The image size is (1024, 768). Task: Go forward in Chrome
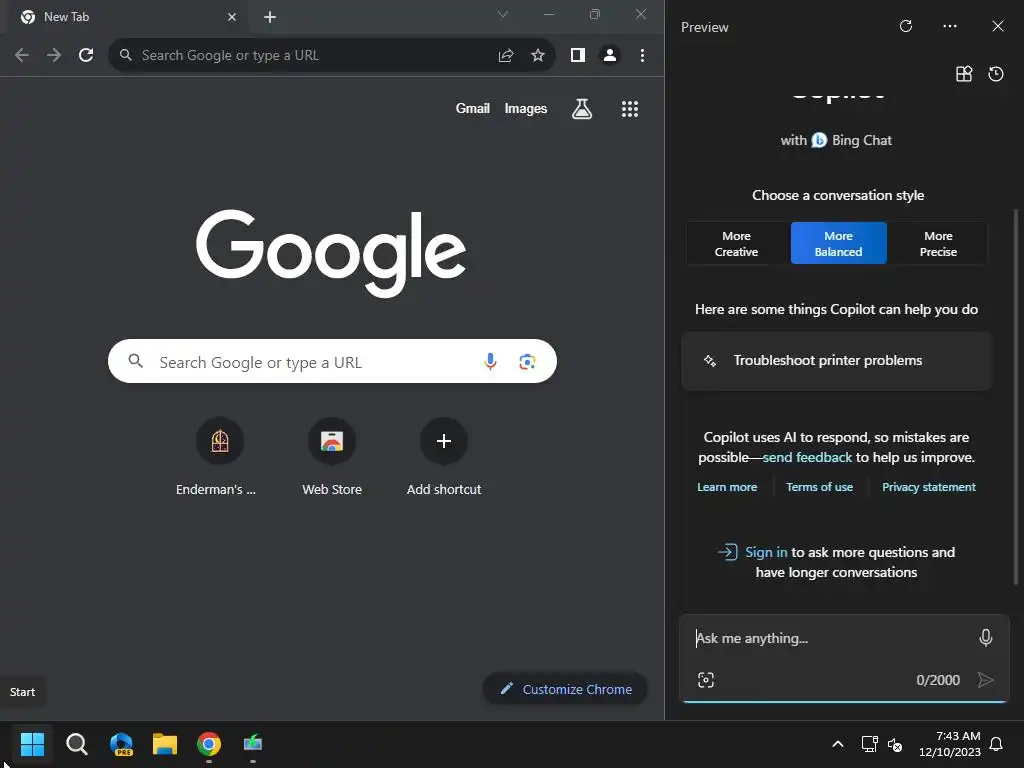54,56
